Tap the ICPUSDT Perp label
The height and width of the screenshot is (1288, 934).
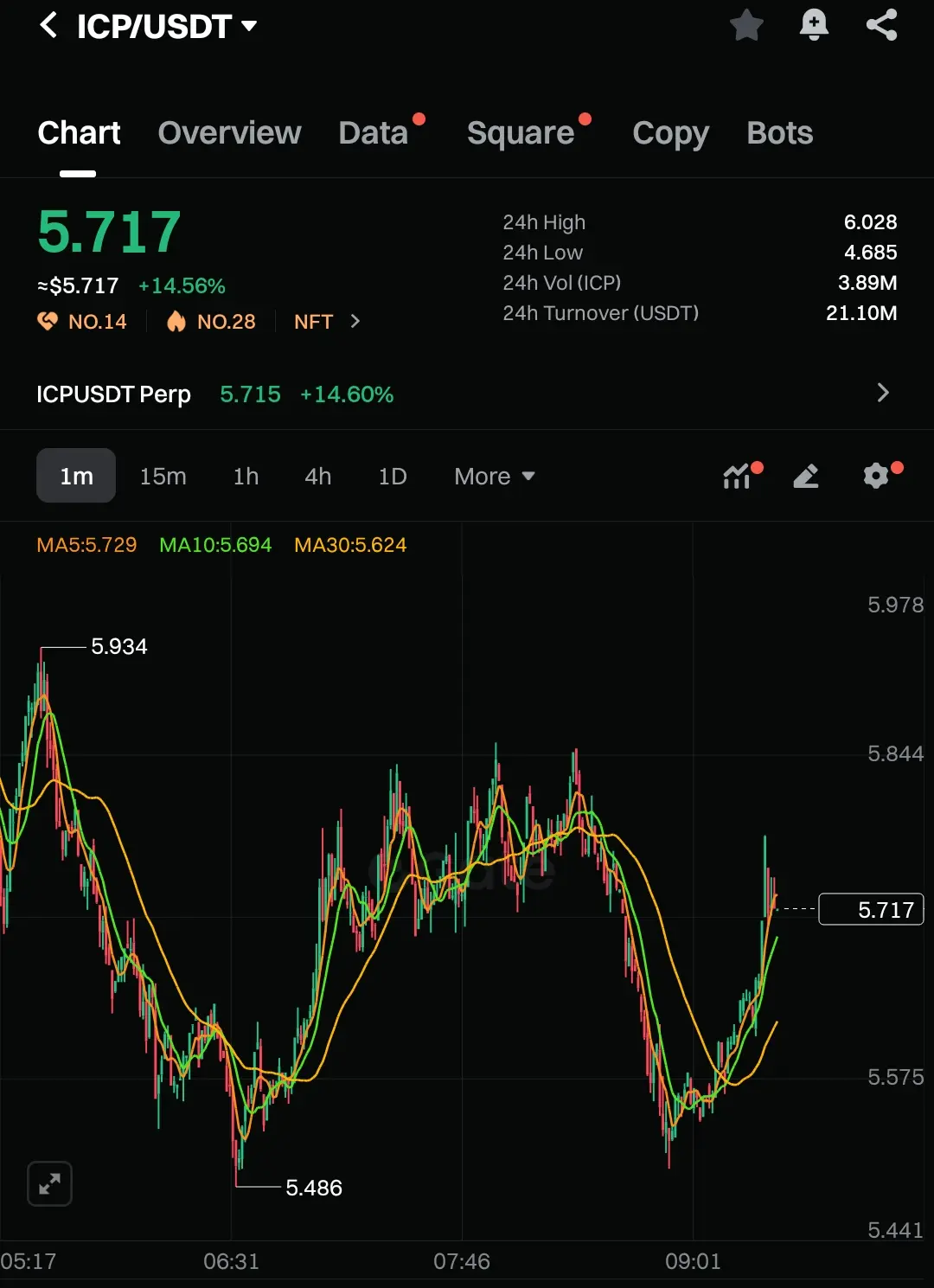(113, 394)
